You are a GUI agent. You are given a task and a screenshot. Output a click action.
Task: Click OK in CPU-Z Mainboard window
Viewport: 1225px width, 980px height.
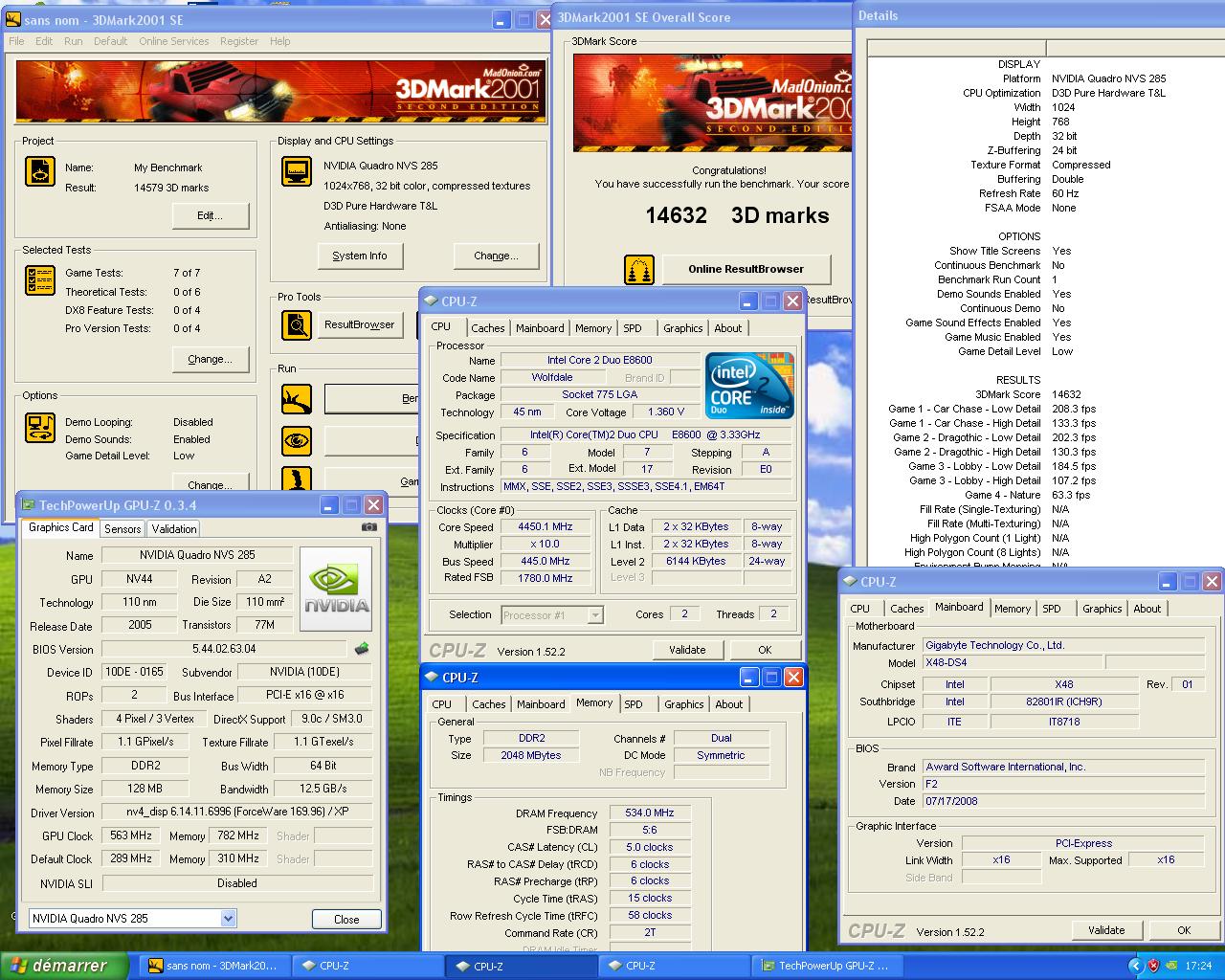click(1184, 930)
